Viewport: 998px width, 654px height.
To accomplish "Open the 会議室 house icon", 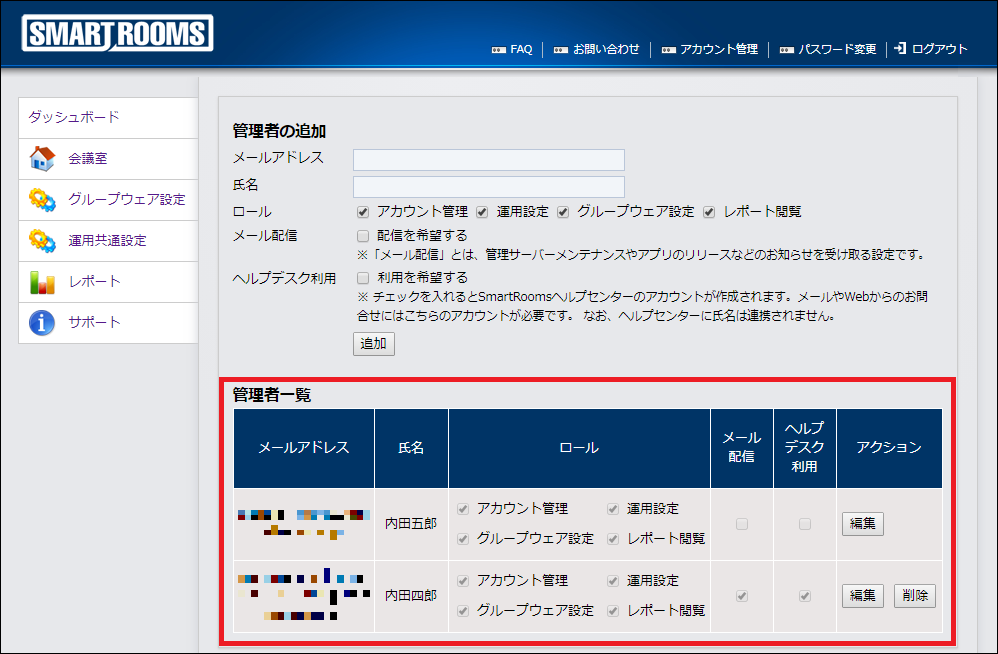I will point(42,158).
